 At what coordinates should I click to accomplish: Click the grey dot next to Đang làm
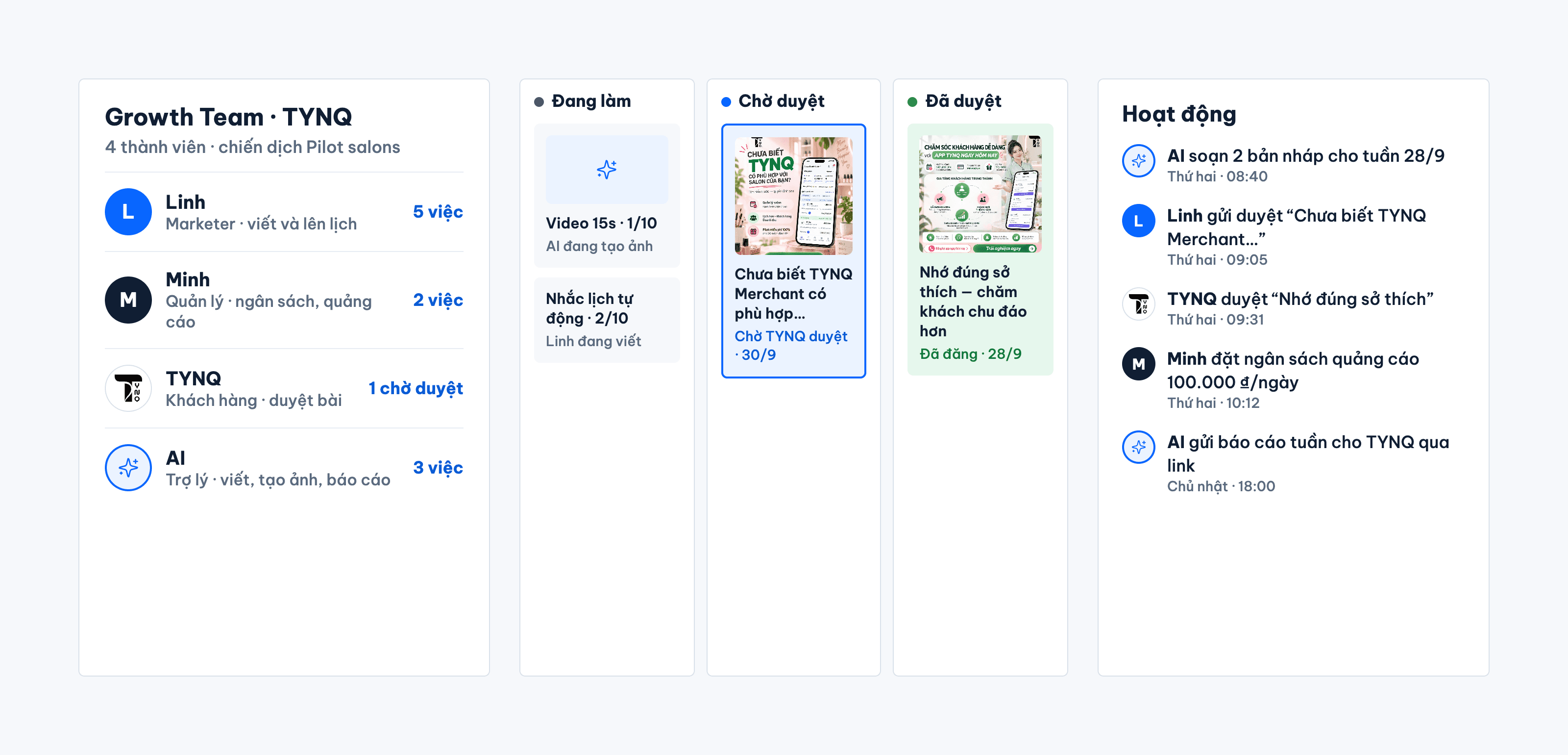click(x=539, y=101)
